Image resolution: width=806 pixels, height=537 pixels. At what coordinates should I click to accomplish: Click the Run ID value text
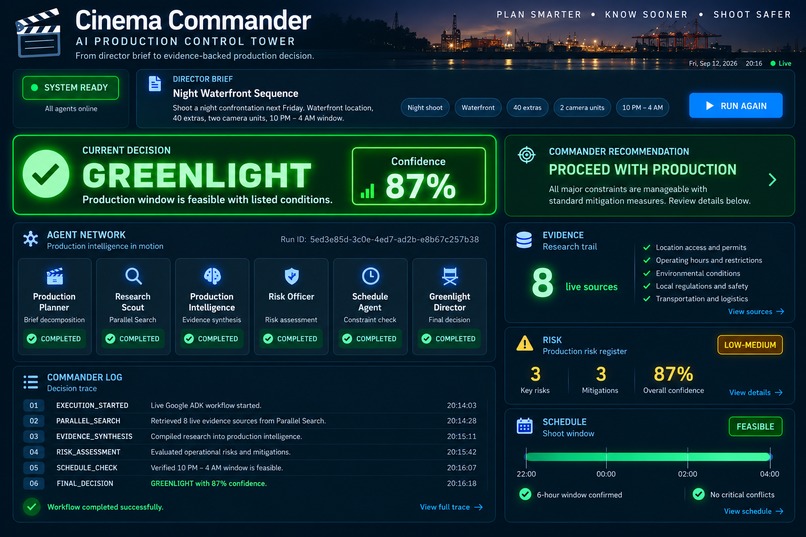click(x=394, y=239)
